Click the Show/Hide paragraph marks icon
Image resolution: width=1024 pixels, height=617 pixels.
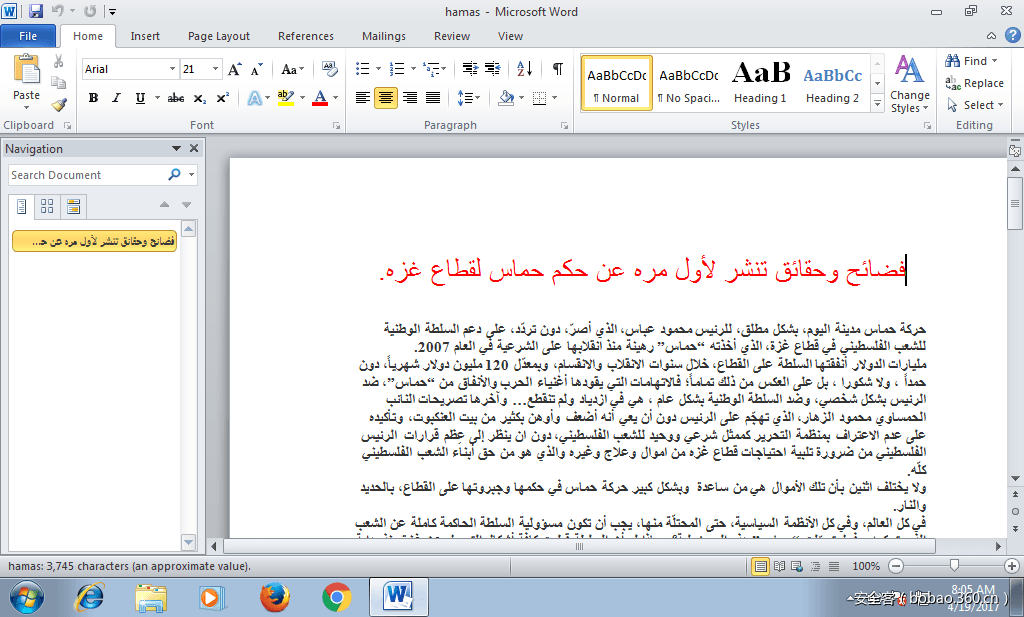pos(557,69)
